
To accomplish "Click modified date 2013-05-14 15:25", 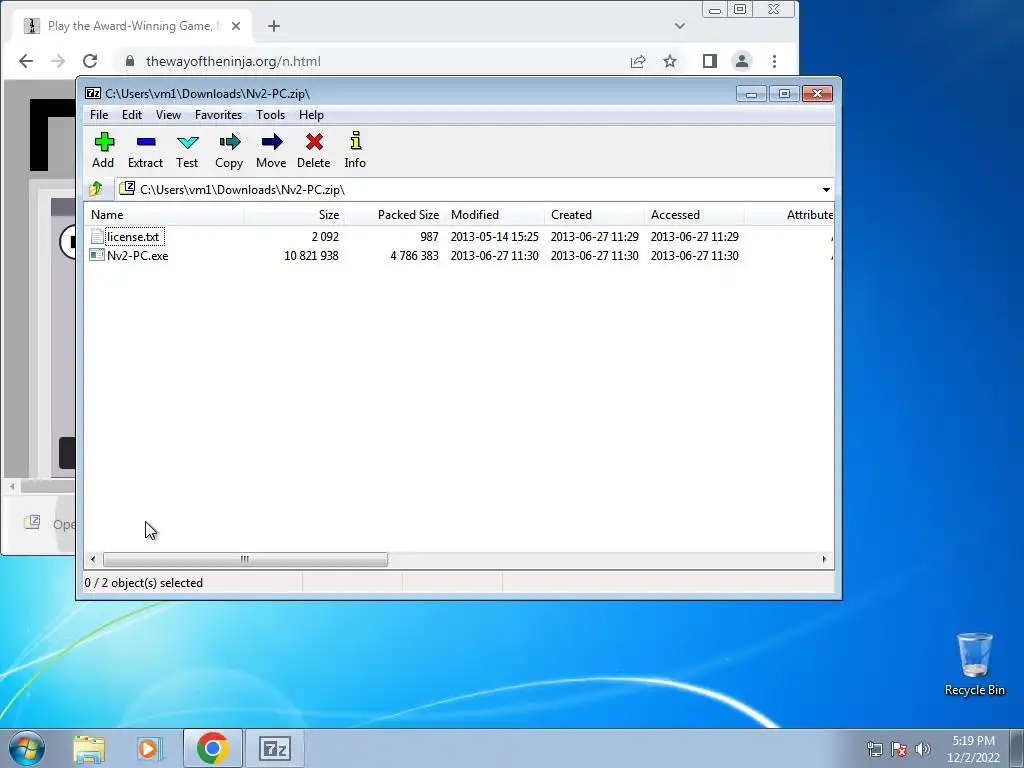I will tap(494, 236).
